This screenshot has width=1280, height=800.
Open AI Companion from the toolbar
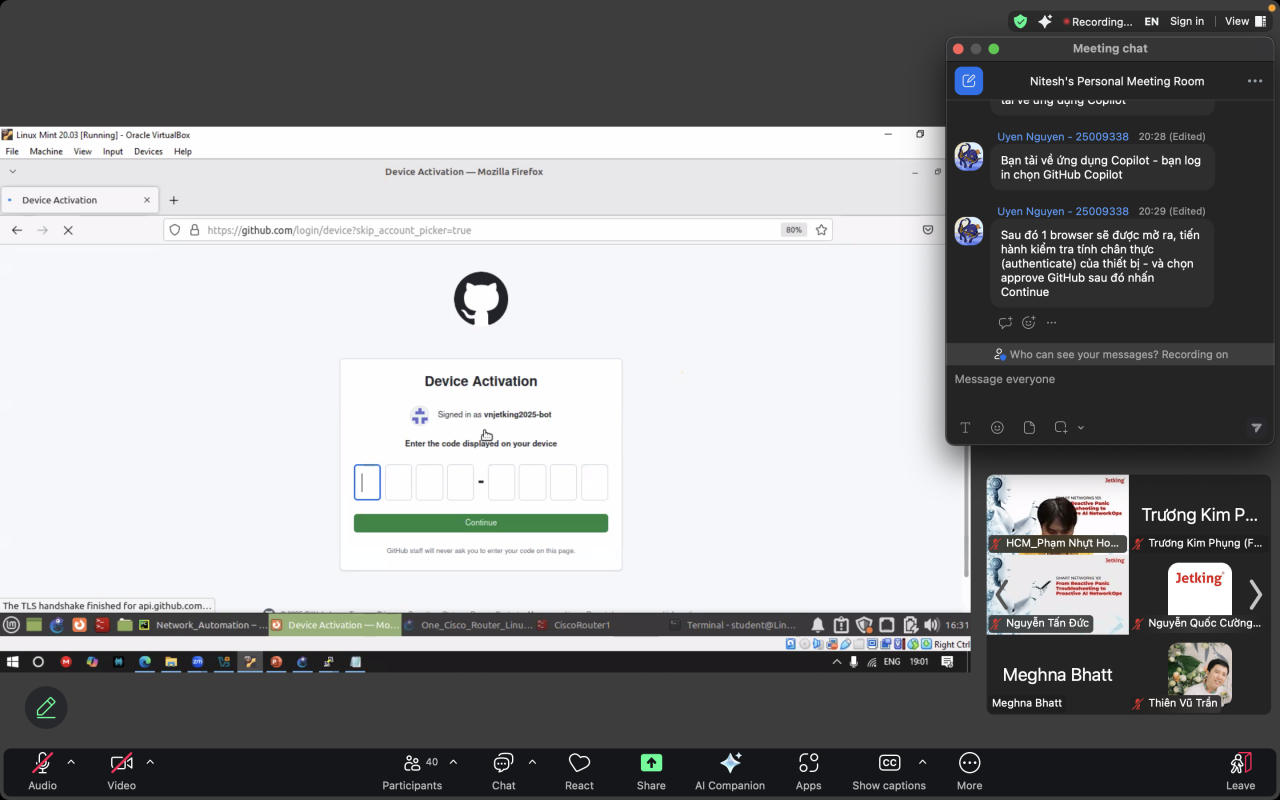[730, 771]
